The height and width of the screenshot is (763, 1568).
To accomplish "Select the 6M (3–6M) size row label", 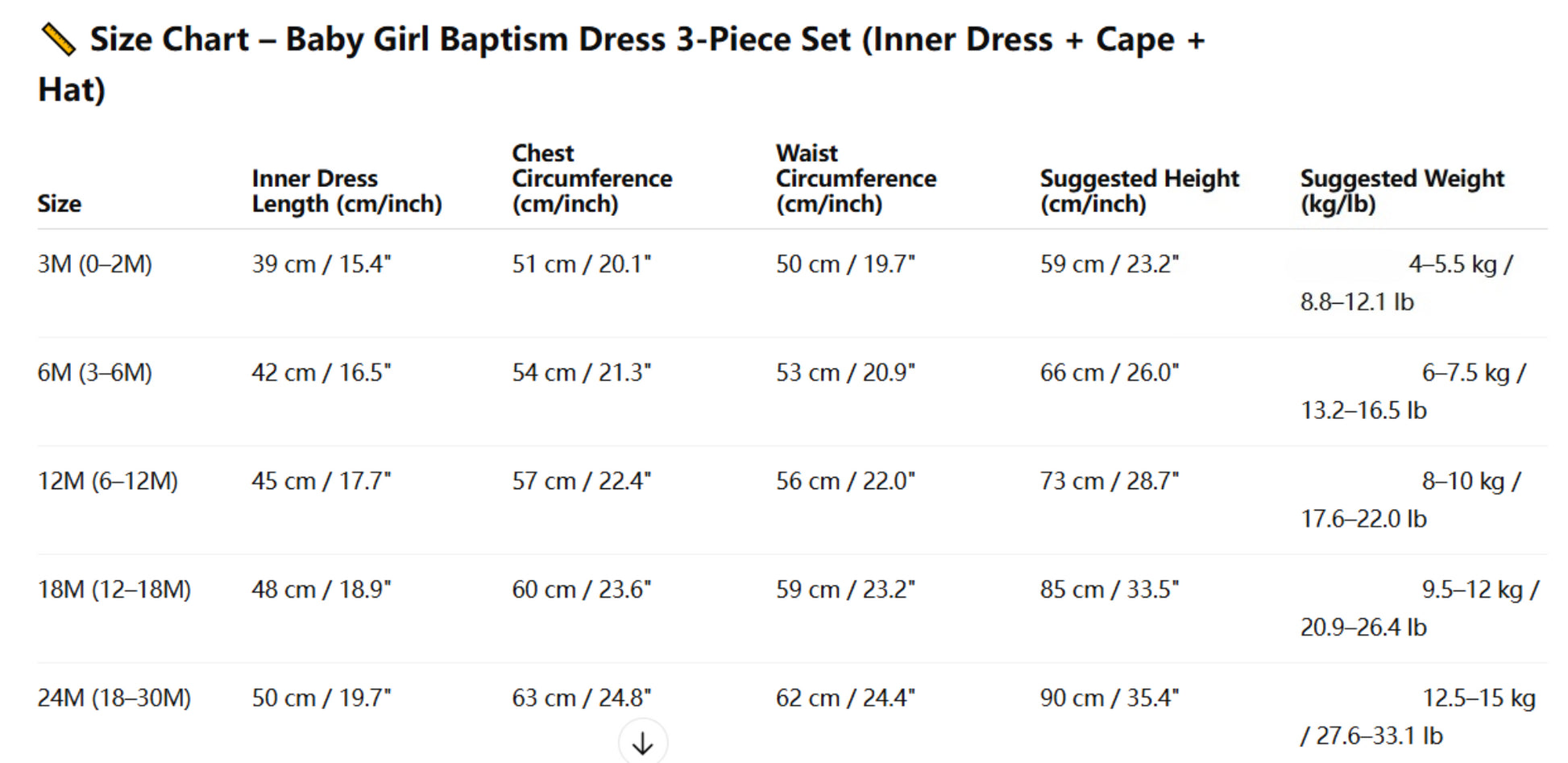I will pos(94,373).
